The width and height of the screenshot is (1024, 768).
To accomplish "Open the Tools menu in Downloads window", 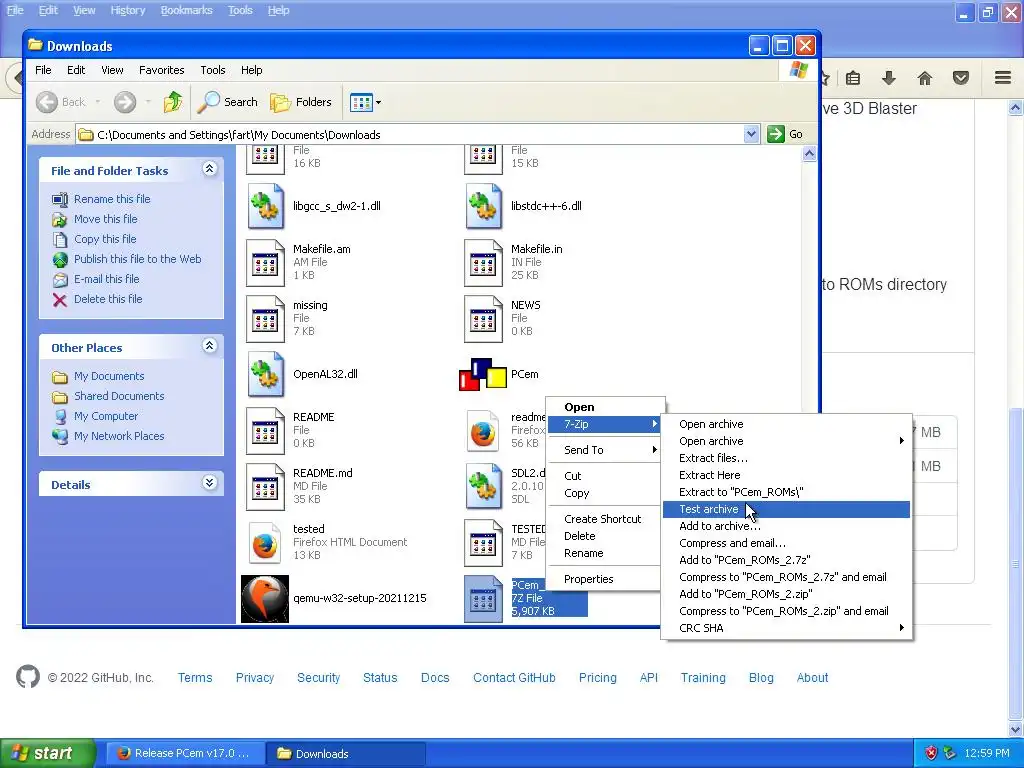I will click(x=212, y=70).
